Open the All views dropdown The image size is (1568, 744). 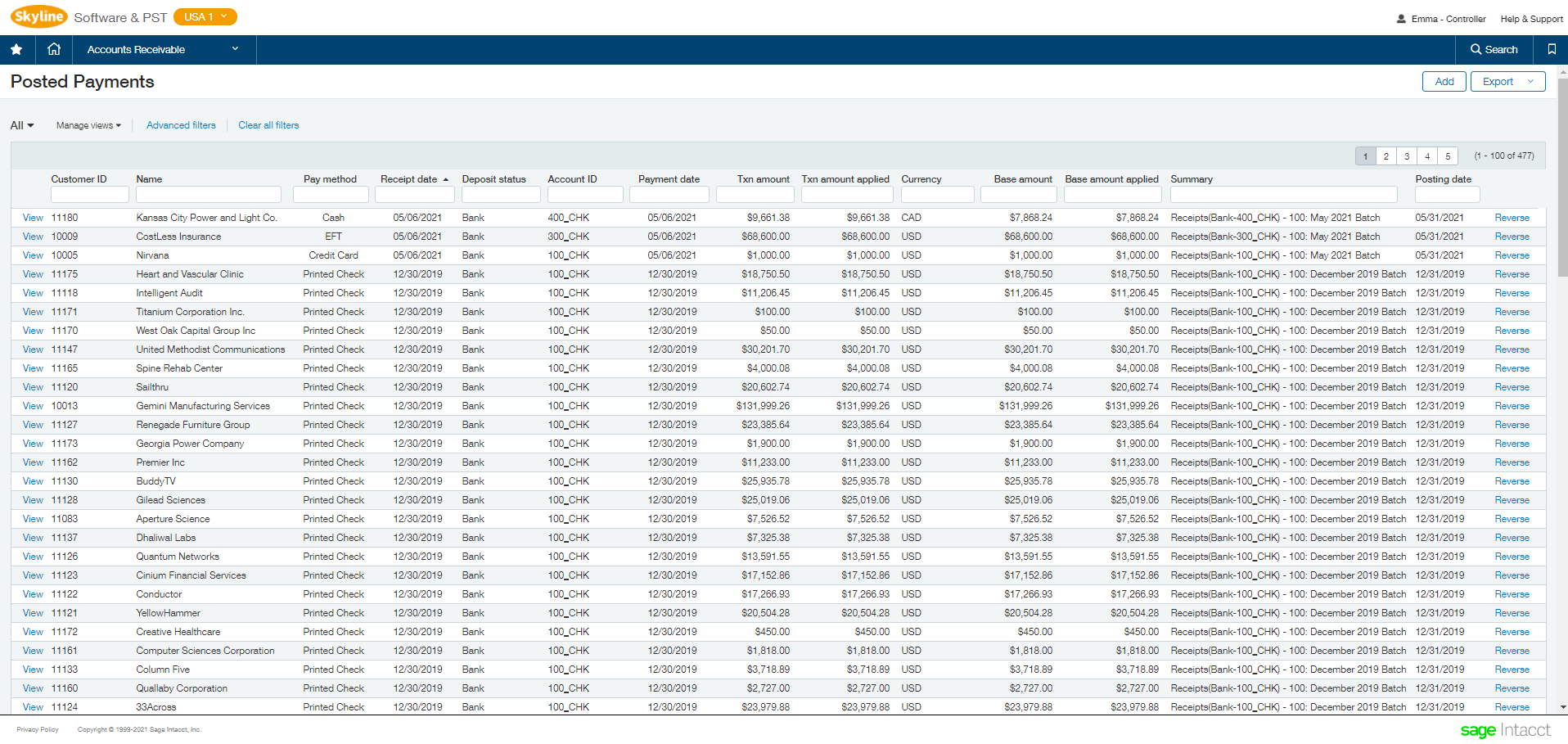22,125
